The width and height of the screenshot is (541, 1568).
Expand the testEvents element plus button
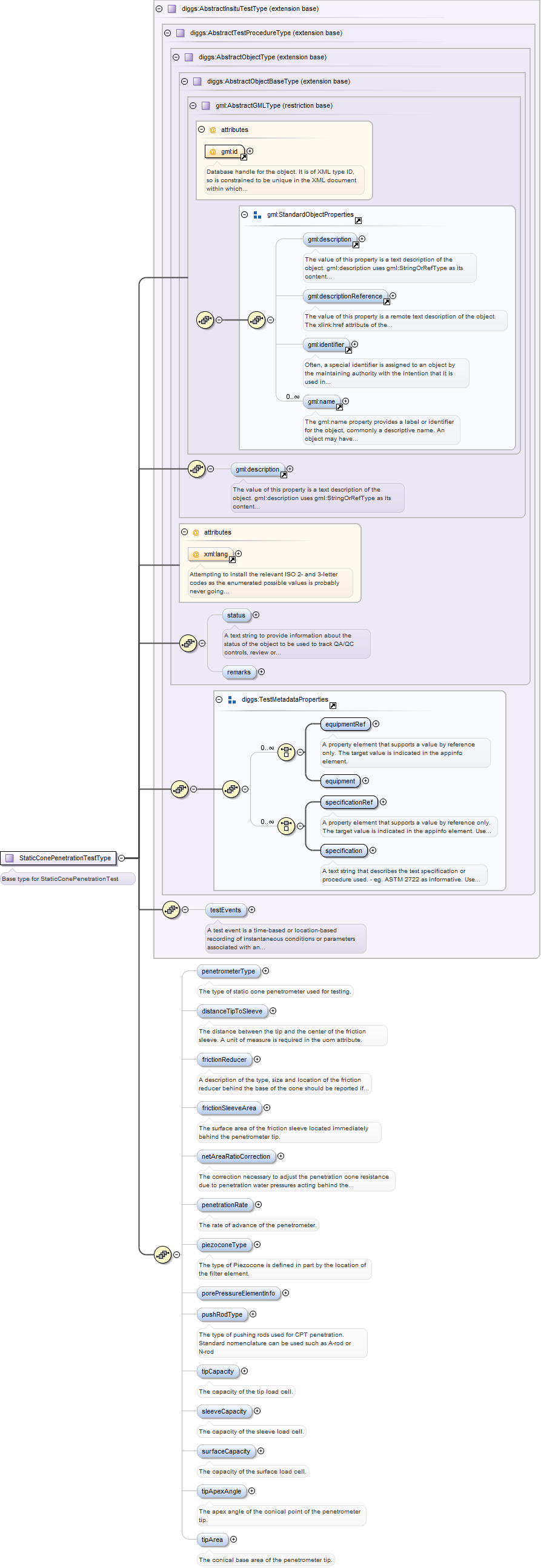[x=251, y=910]
